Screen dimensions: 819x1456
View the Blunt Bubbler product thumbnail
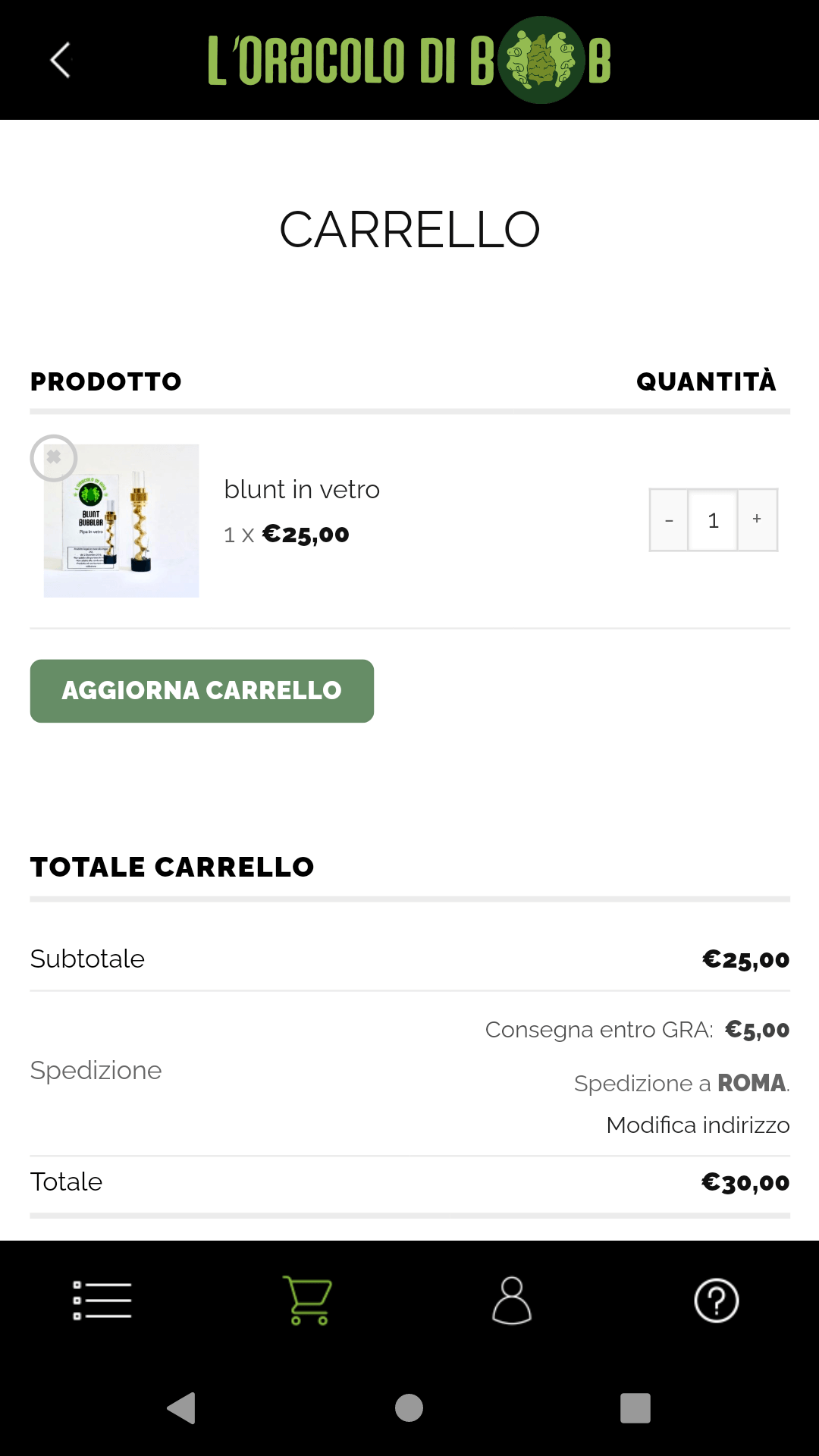(121, 521)
